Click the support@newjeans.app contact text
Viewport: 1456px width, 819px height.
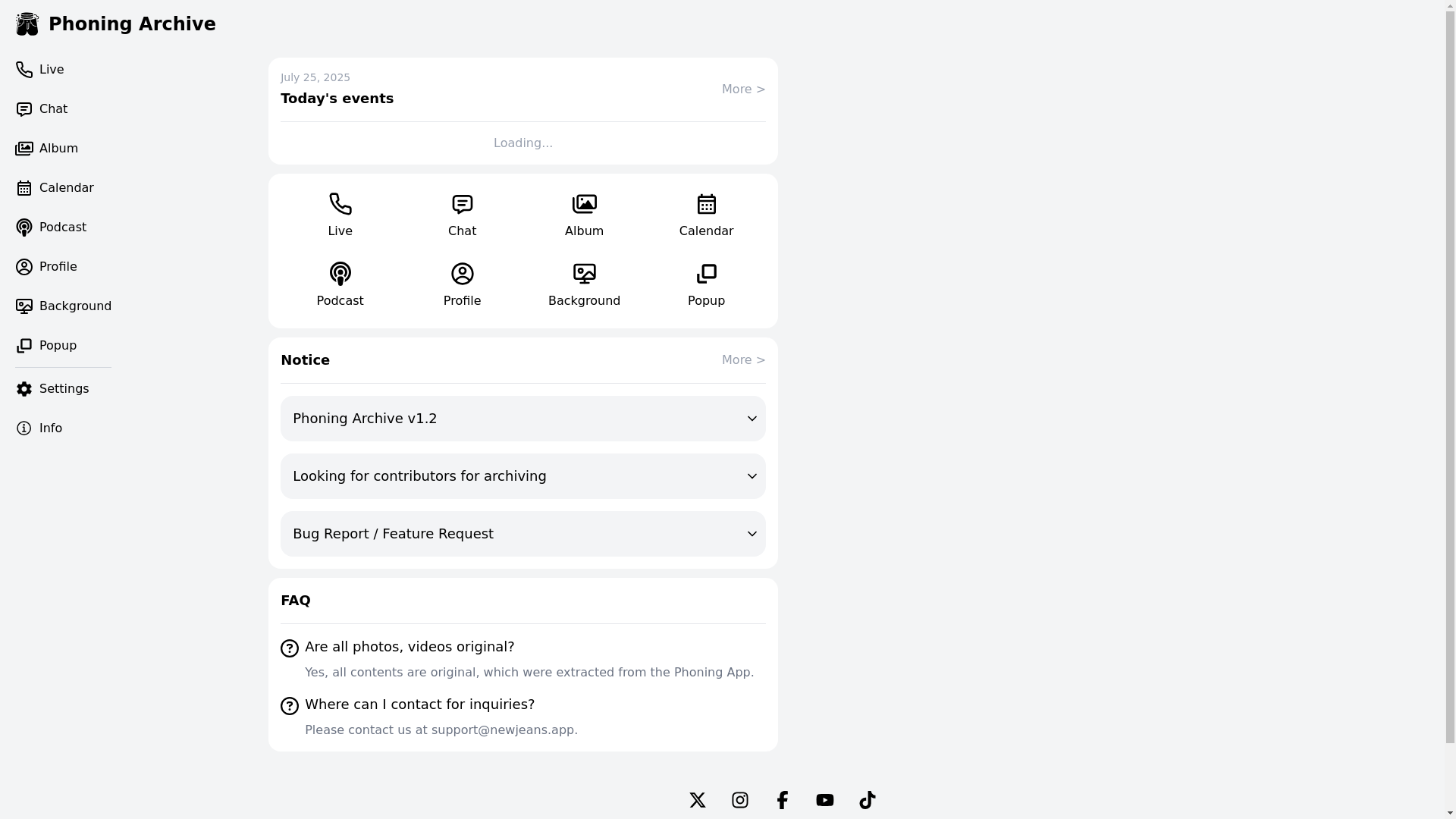[503, 730]
